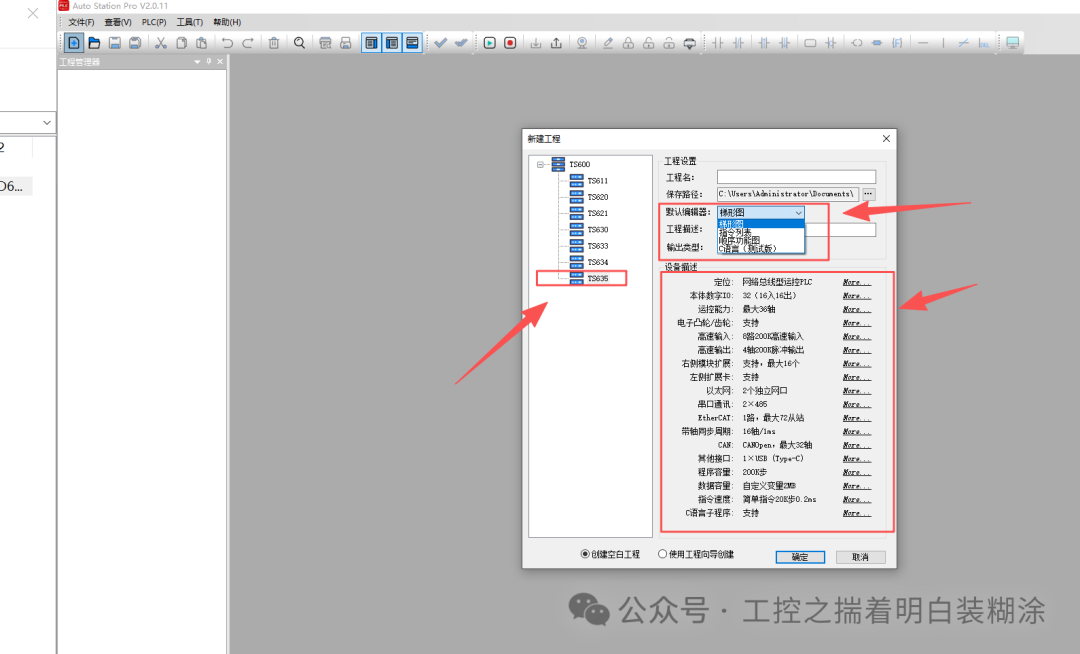Click the Paste clipboard icon
This screenshot has height=654, width=1080.
click(202, 43)
